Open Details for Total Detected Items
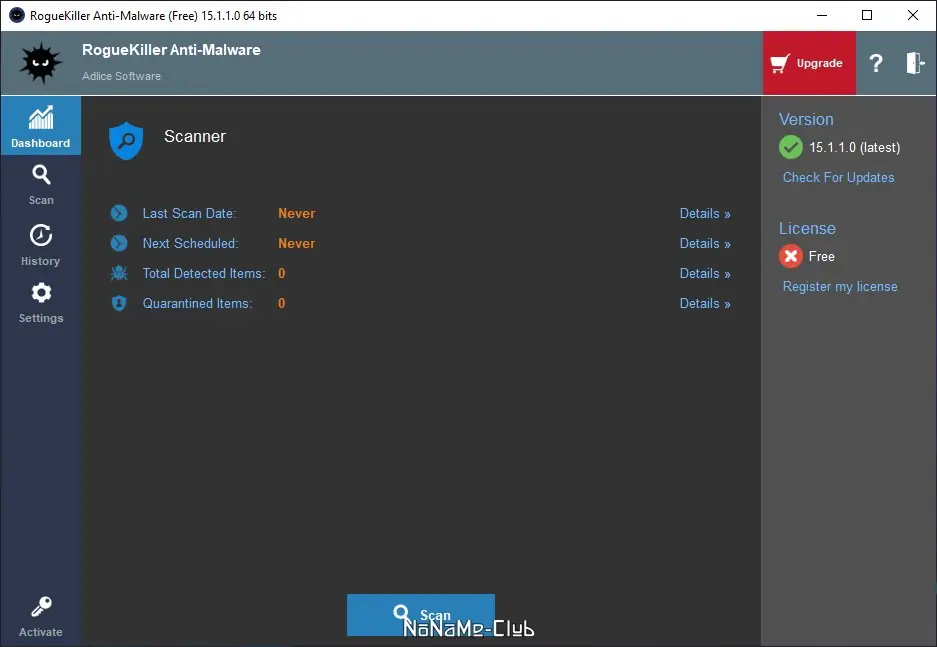This screenshot has width=937, height=647. 705,273
